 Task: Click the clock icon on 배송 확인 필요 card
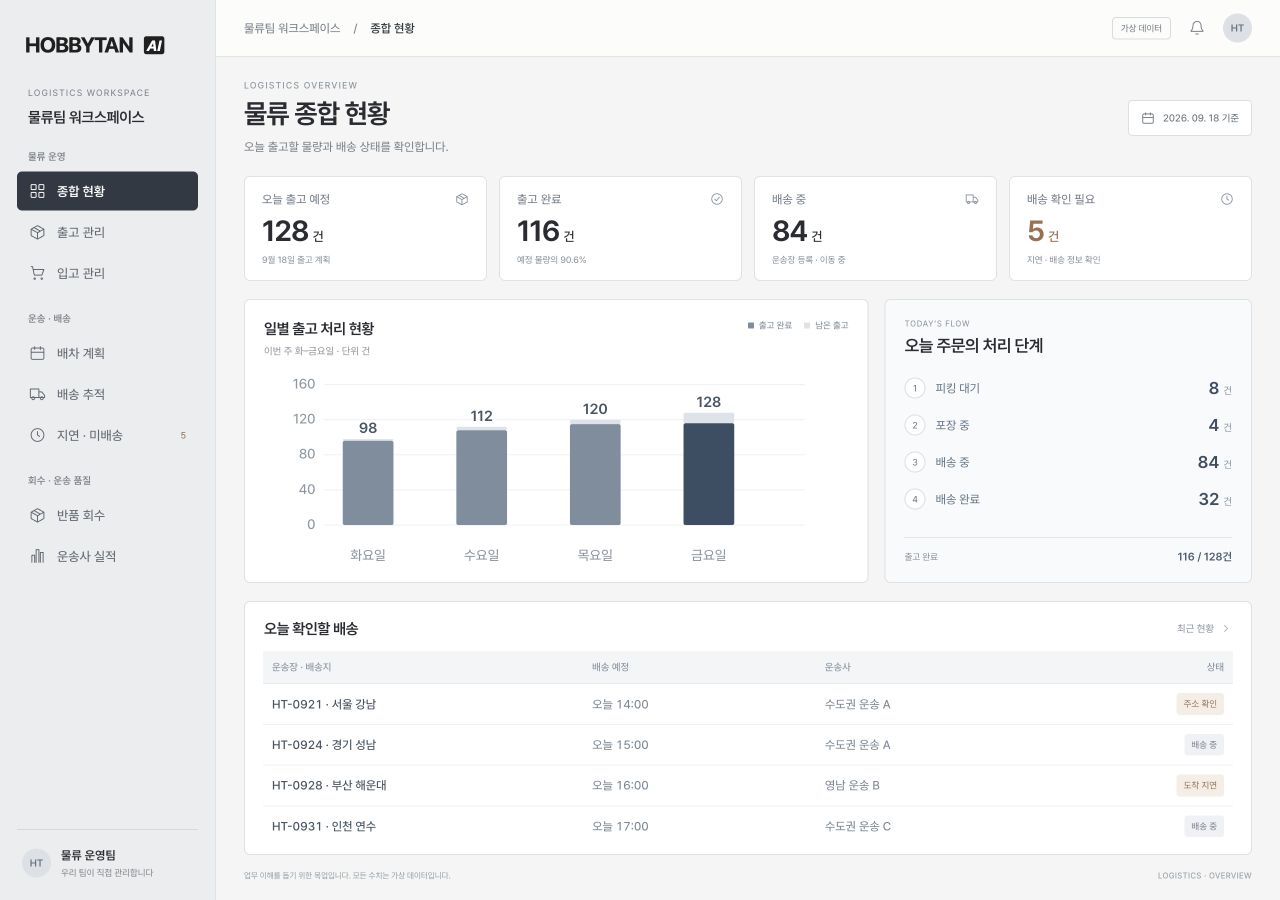1227,199
